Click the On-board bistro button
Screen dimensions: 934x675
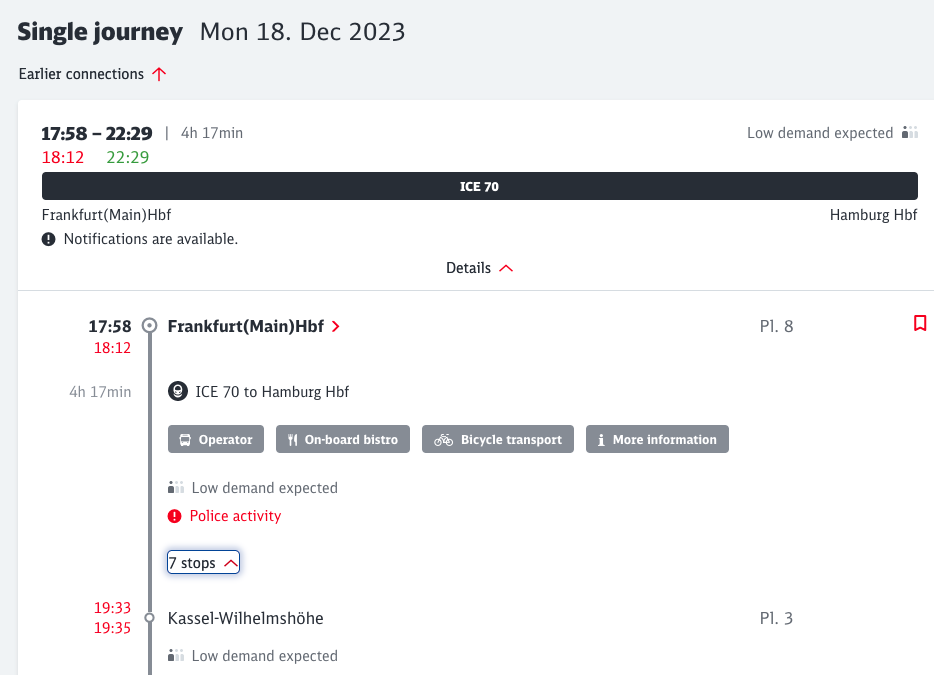coord(343,440)
